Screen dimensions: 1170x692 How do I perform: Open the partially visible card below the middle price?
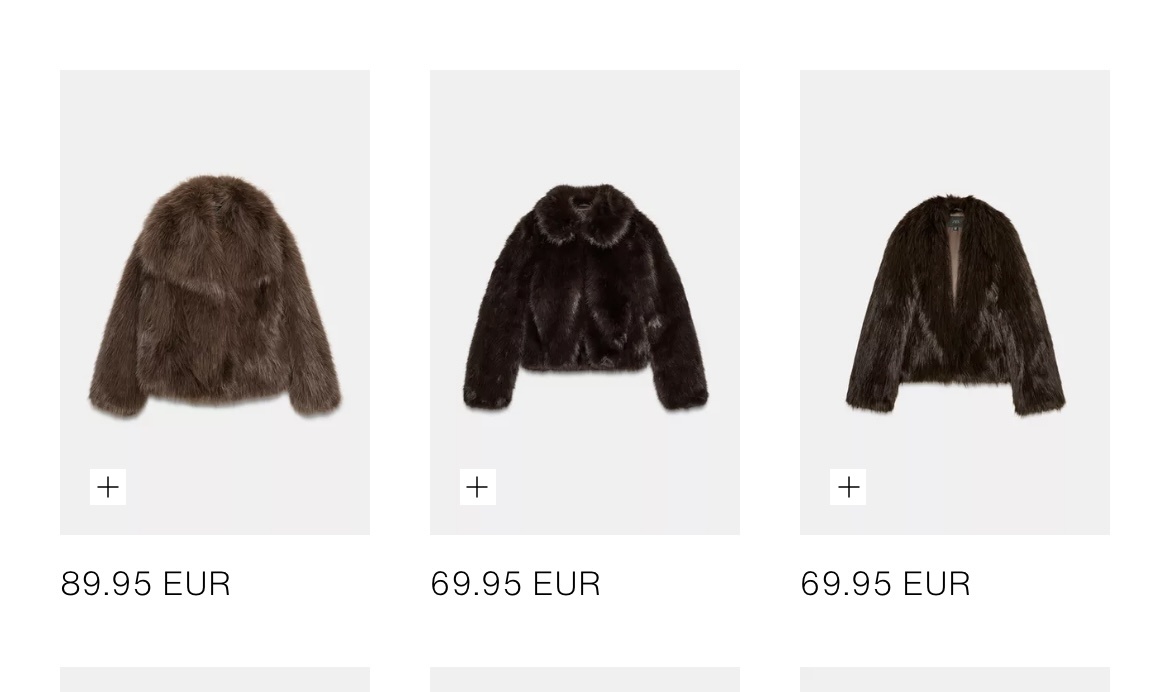pos(585,679)
